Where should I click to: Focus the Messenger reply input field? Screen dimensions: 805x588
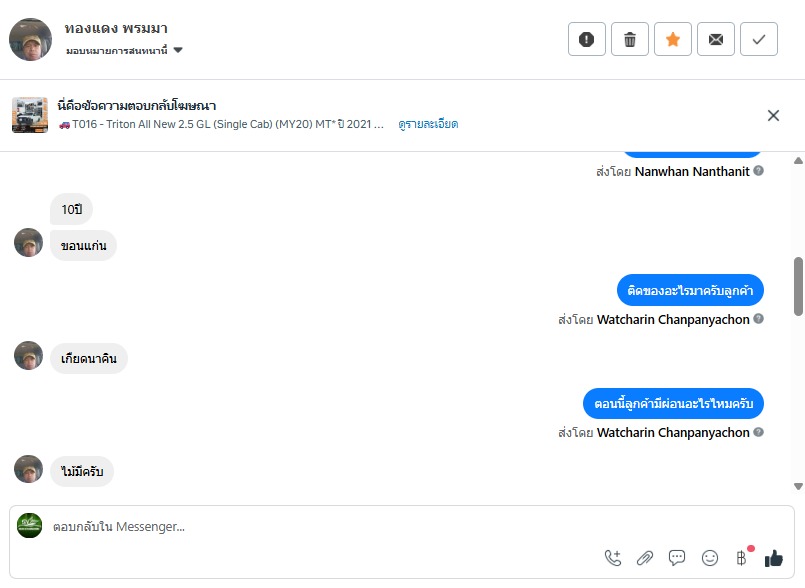tap(300, 526)
